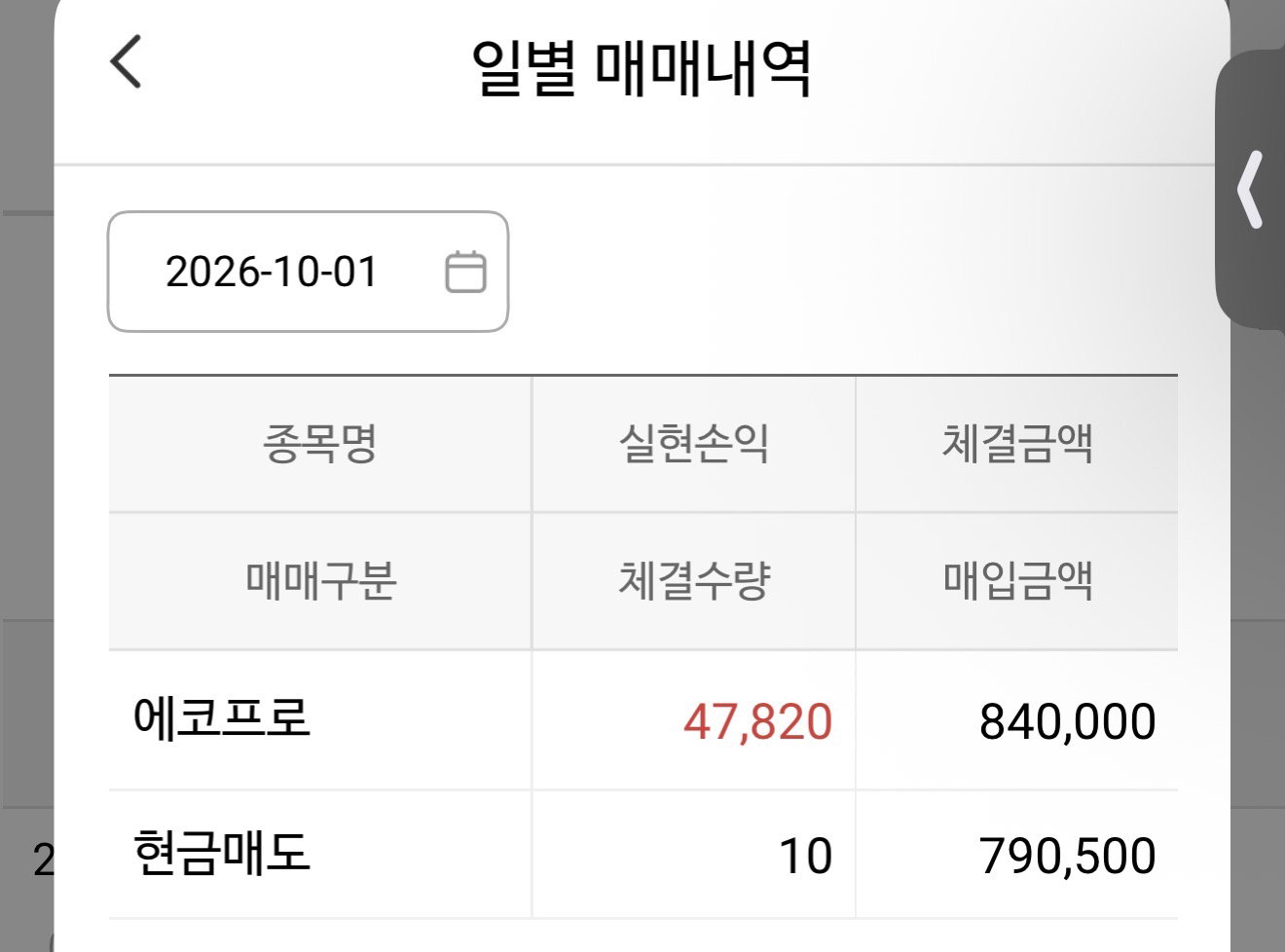This screenshot has height=952, width=1285.
Task: Go back with the left arrow icon
Action: click(126, 61)
